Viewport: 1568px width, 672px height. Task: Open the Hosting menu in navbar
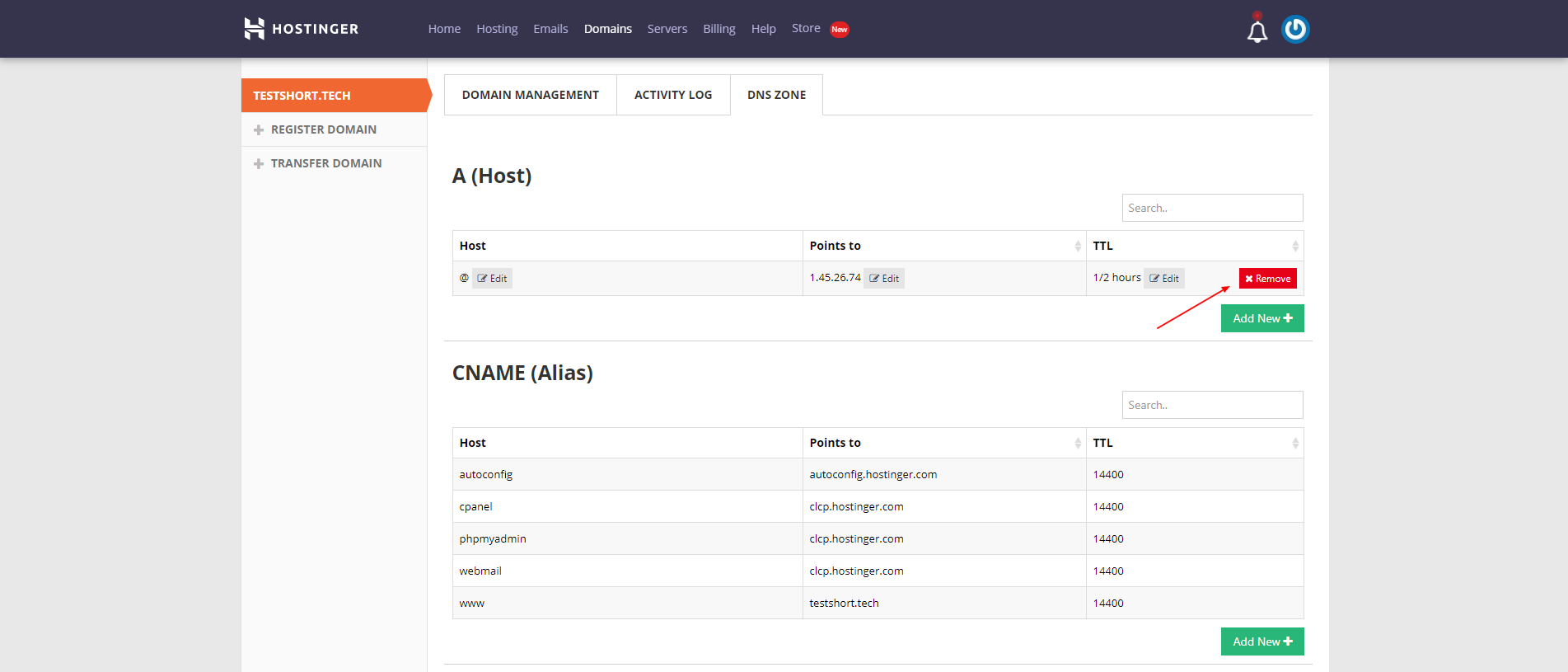tap(497, 29)
